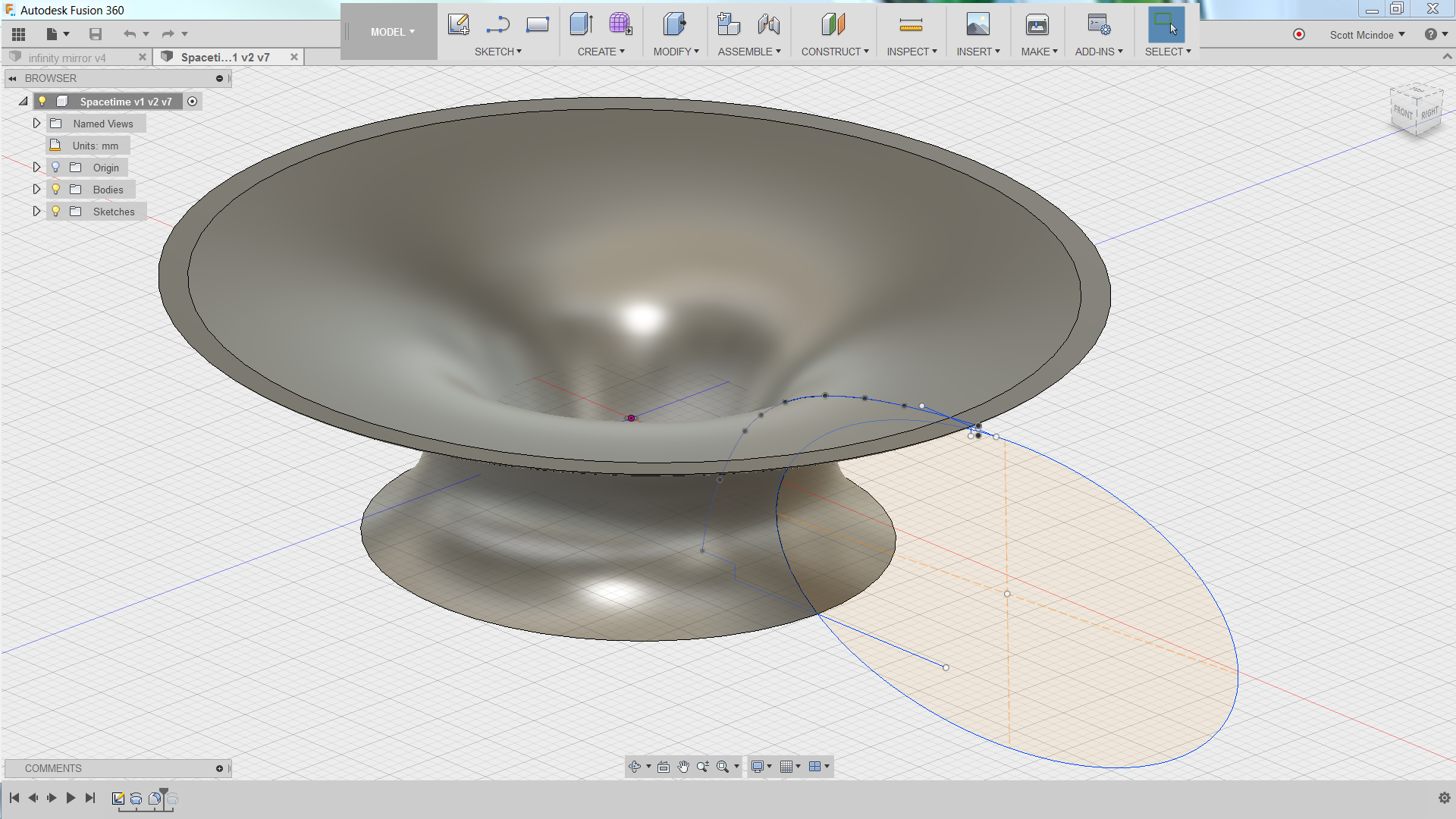Click the New Component assemble icon

729,24
